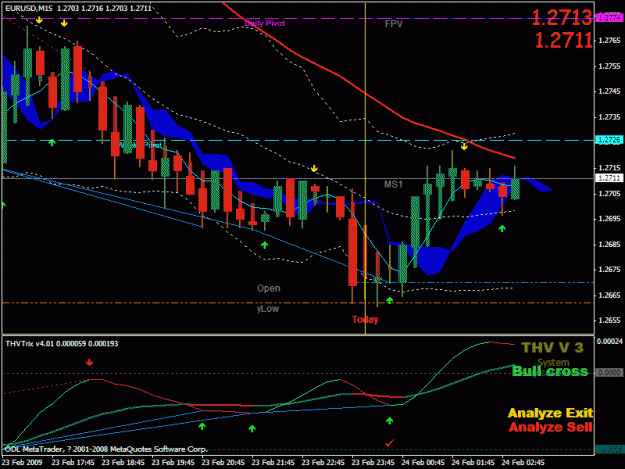Click the magenta 1.2774 price tag
Screen dimensions: 625x469
click(x=609, y=18)
